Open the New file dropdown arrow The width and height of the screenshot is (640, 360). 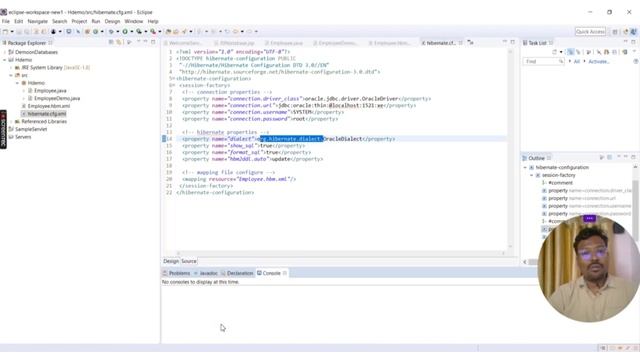(12, 31)
